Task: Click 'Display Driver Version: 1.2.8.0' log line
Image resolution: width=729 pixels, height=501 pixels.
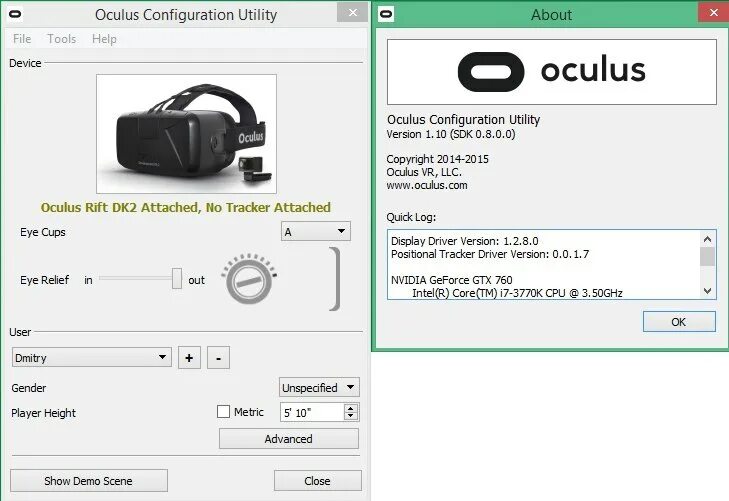Action: click(x=464, y=241)
